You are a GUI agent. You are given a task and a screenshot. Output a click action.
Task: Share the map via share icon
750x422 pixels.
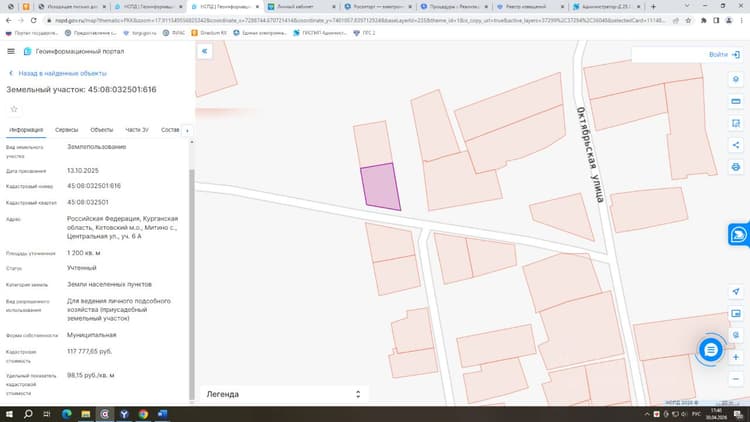[x=736, y=145]
